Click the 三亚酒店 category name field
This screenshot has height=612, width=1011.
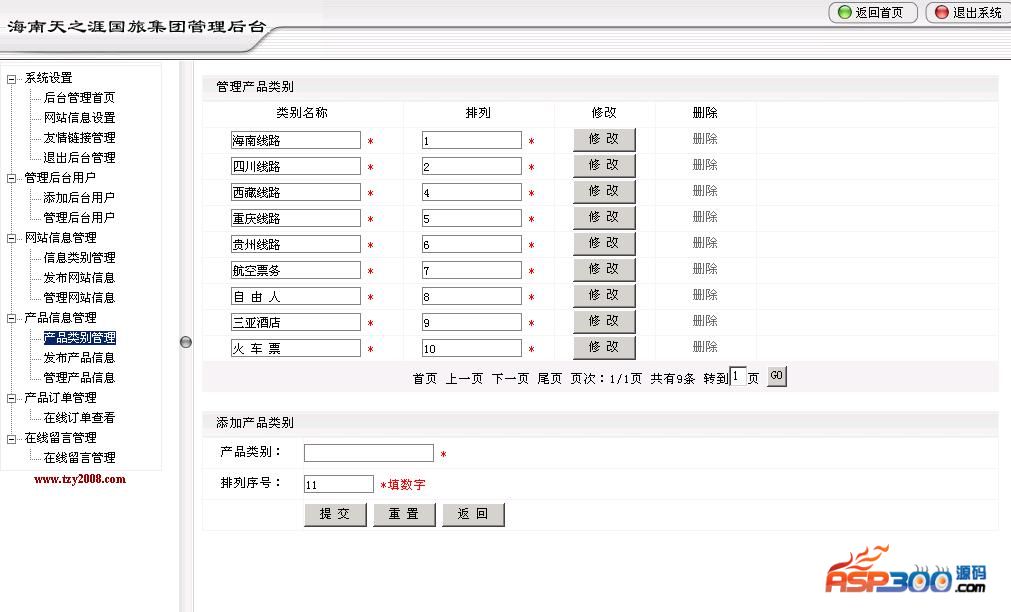[296, 322]
